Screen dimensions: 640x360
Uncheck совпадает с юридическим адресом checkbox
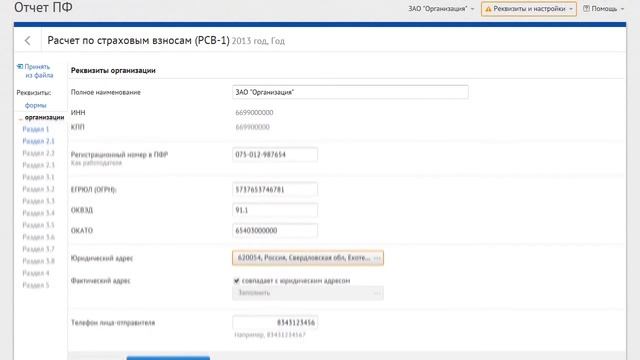236,281
